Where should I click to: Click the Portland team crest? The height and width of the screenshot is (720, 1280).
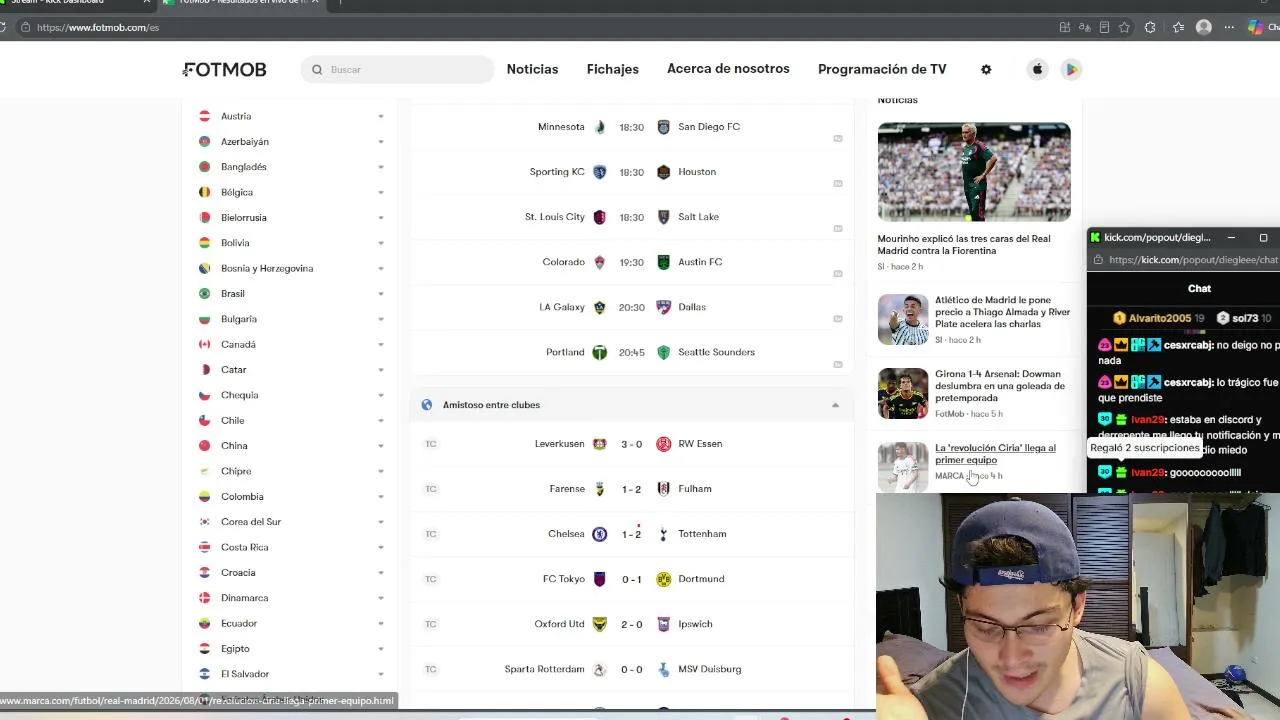600,352
